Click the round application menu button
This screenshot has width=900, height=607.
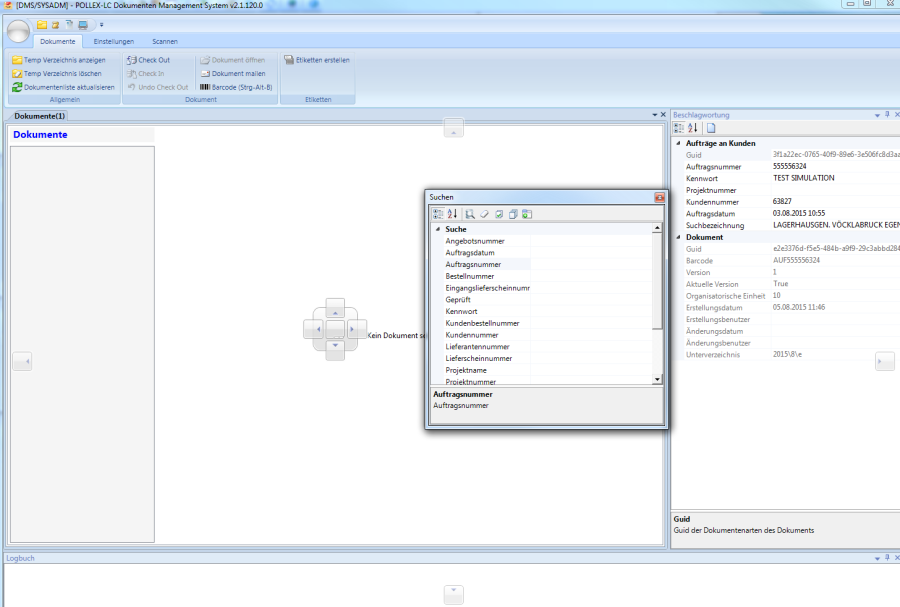coord(18,31)
